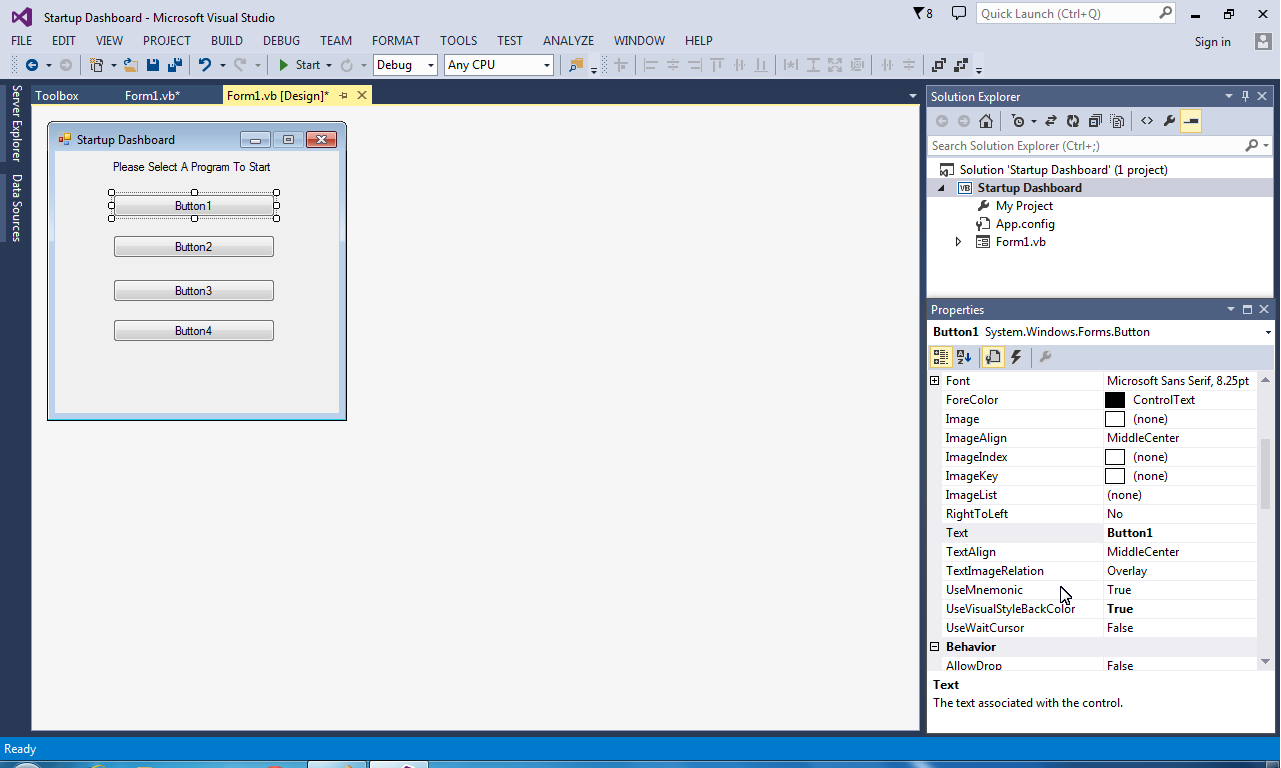This screenshot has width=1281, height=768.
Task: Click the Image property white swatch
Action: tap(1115, 419)
